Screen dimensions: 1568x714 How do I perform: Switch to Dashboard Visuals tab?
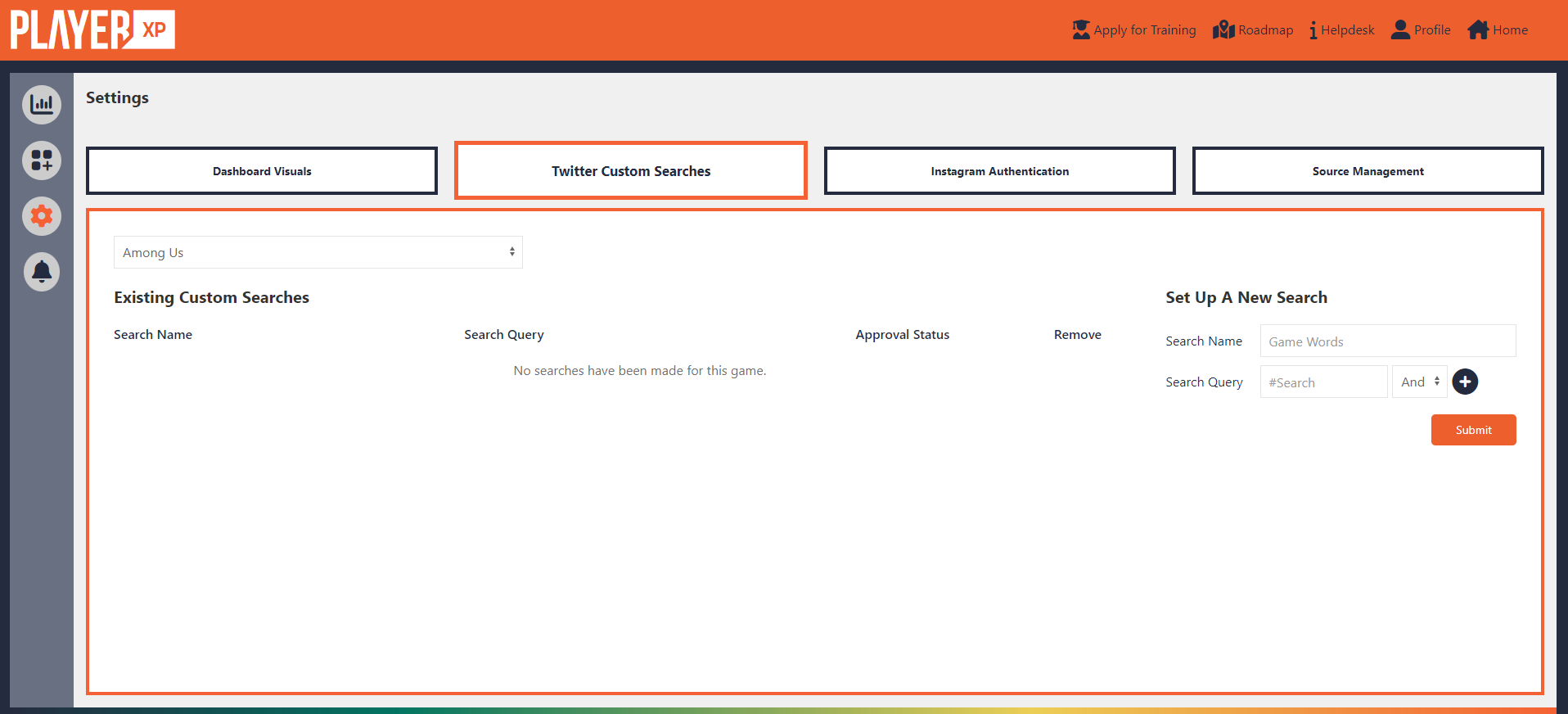click(x=262, y=171)
